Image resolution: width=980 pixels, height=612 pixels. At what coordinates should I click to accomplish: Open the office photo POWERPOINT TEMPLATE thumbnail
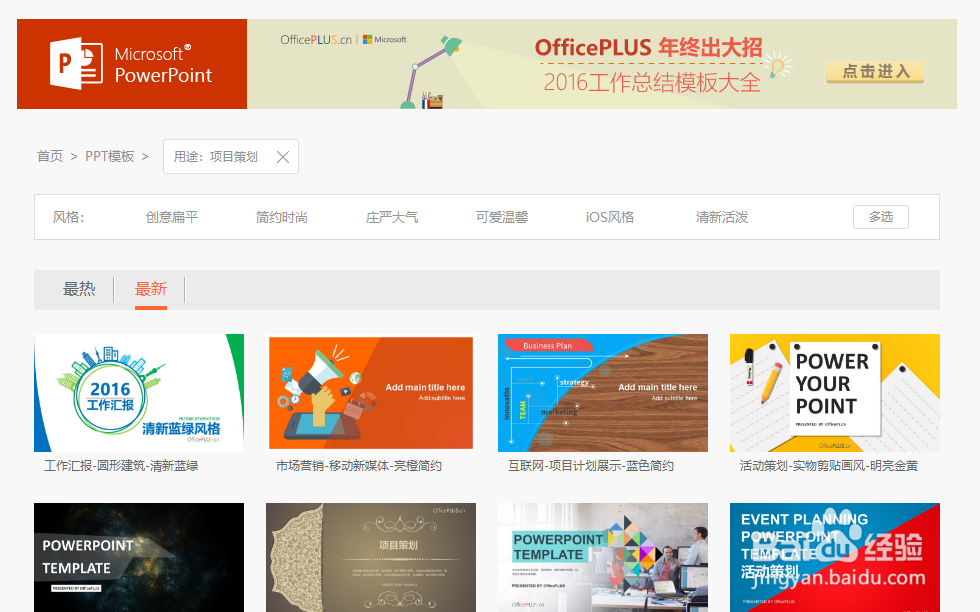(602, 558)
